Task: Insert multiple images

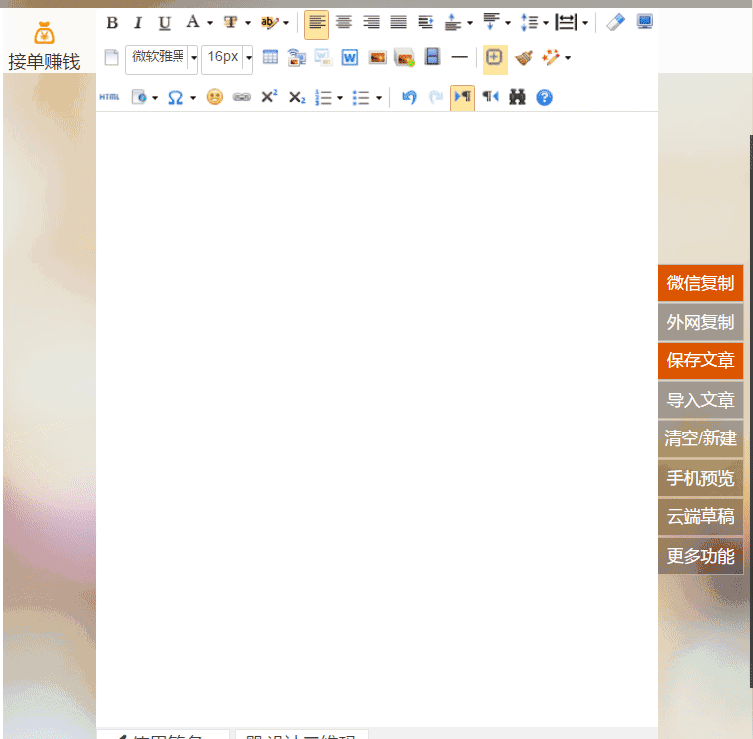Action: [404, 58]
